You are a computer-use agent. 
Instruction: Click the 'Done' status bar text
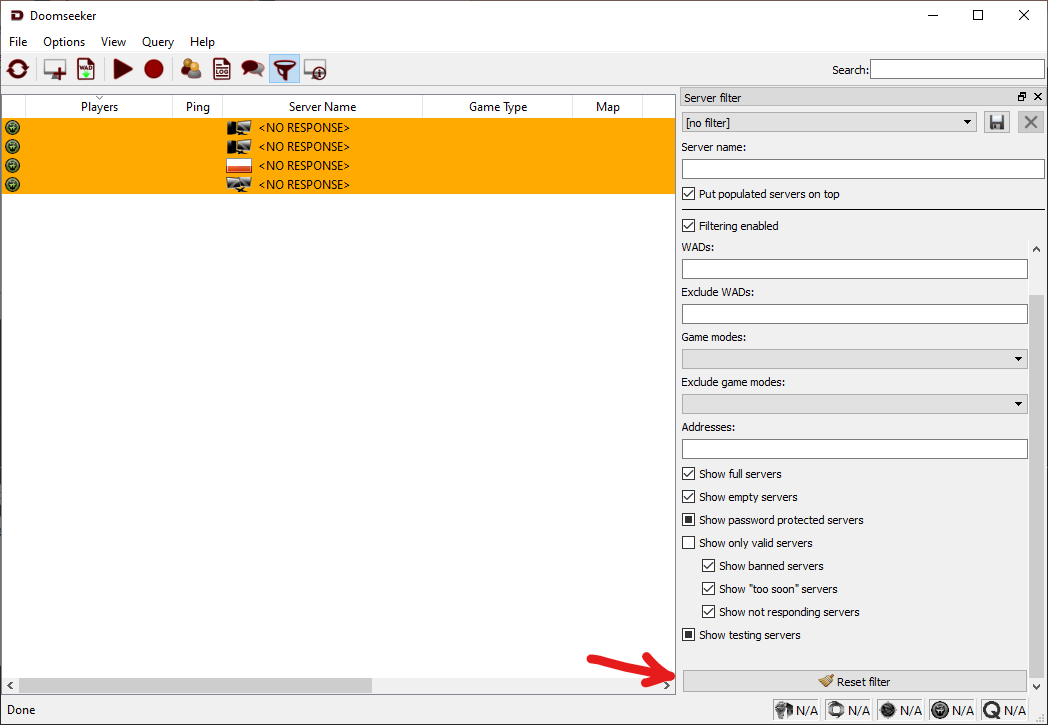pos(21,710)
